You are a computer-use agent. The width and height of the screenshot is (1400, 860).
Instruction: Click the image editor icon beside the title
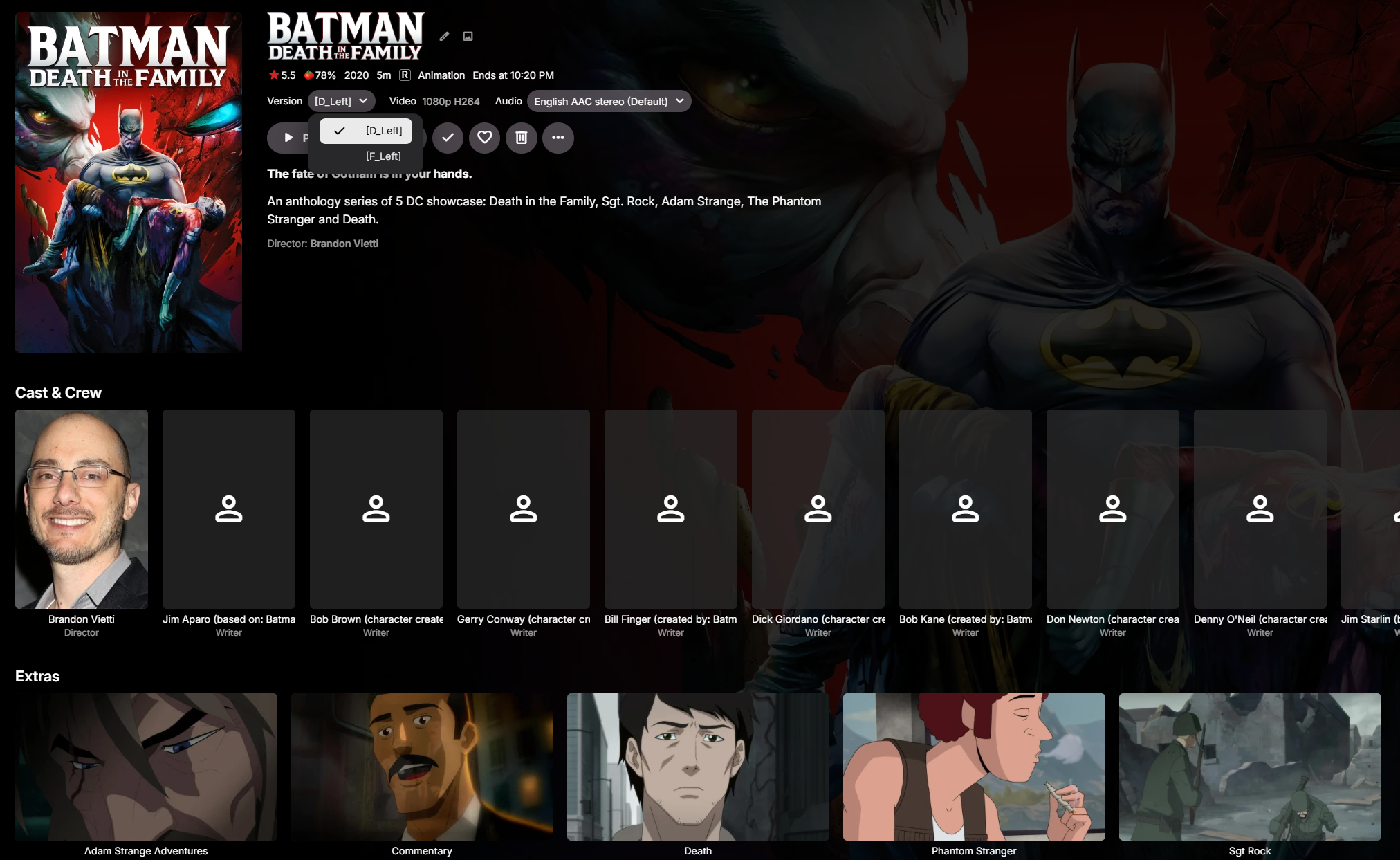468,36
